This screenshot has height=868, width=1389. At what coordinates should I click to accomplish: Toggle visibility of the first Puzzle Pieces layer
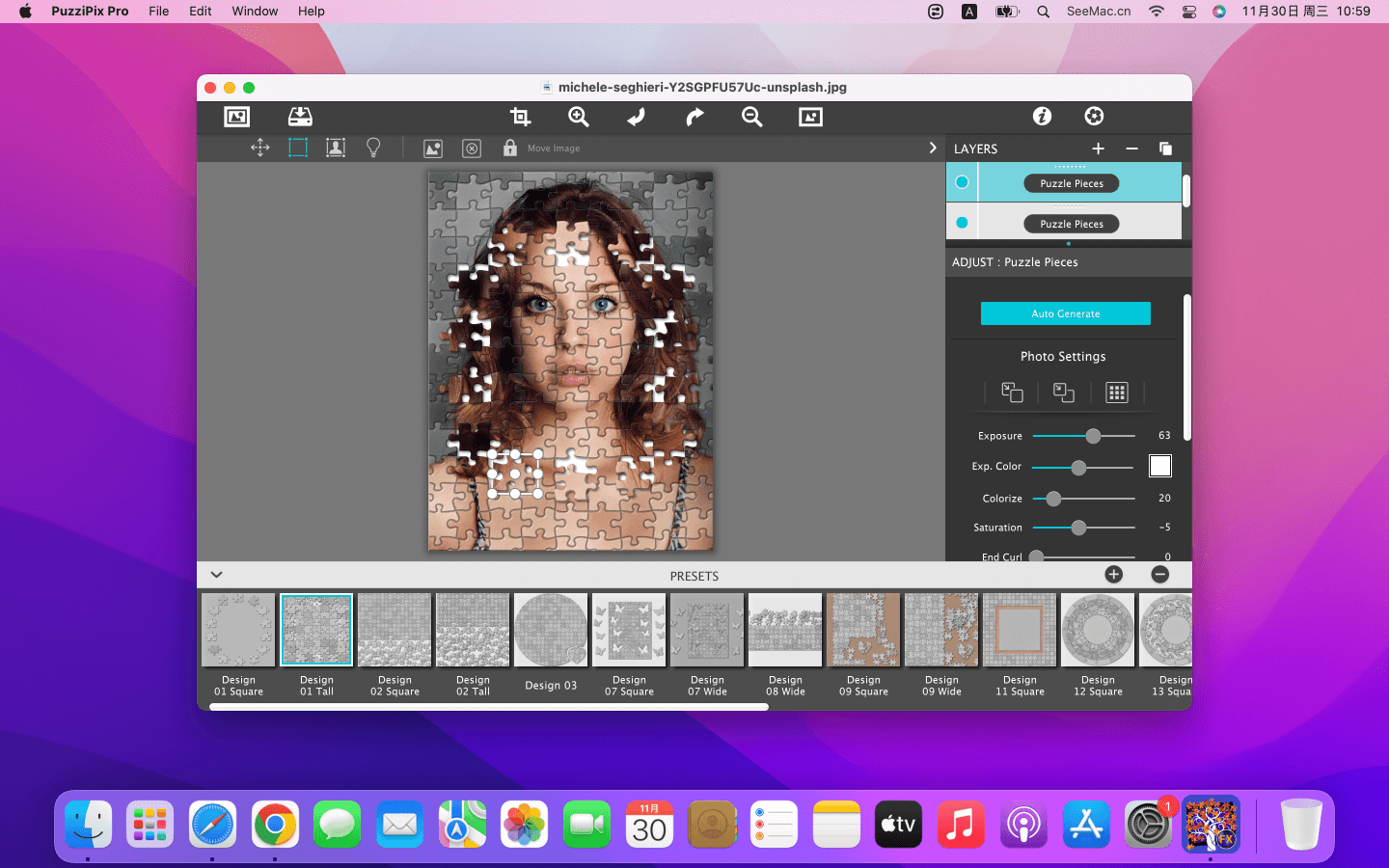(962, 182)
